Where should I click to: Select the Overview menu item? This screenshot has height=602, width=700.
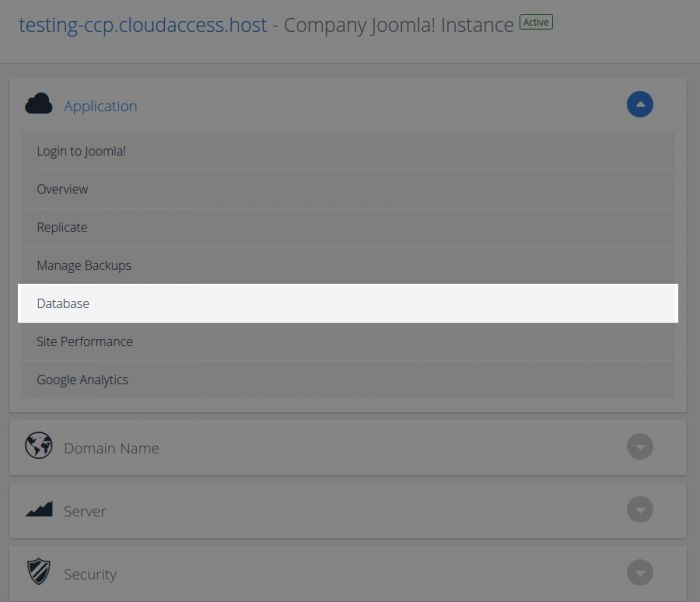point(62,189)
